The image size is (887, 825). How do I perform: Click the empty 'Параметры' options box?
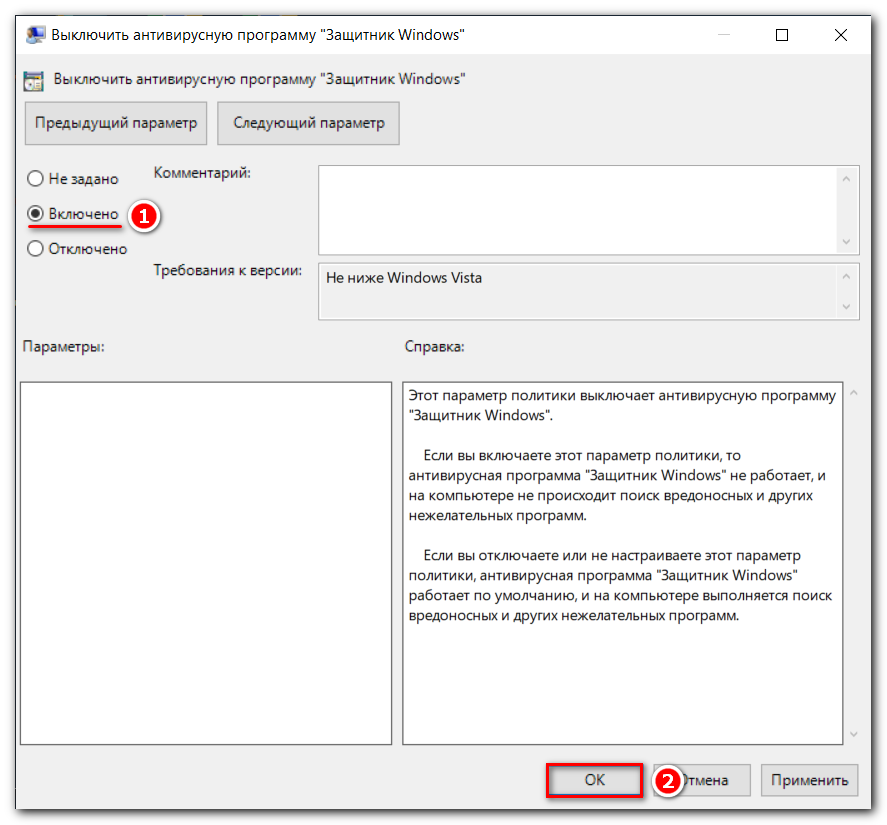(x=206, y=563)
